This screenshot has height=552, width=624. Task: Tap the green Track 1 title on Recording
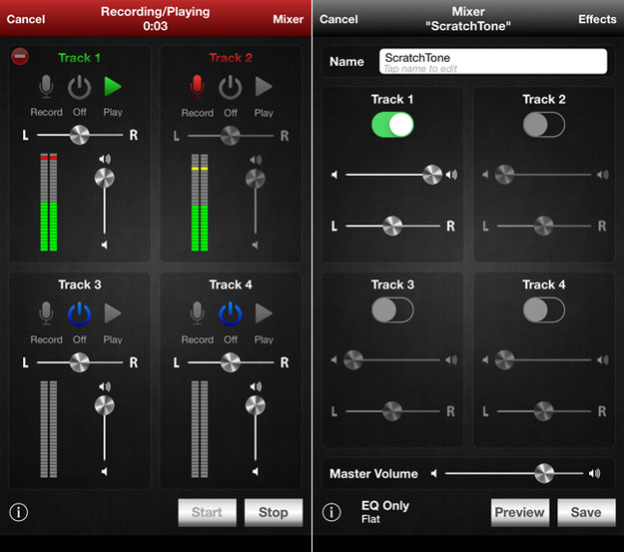pos(79,58)
